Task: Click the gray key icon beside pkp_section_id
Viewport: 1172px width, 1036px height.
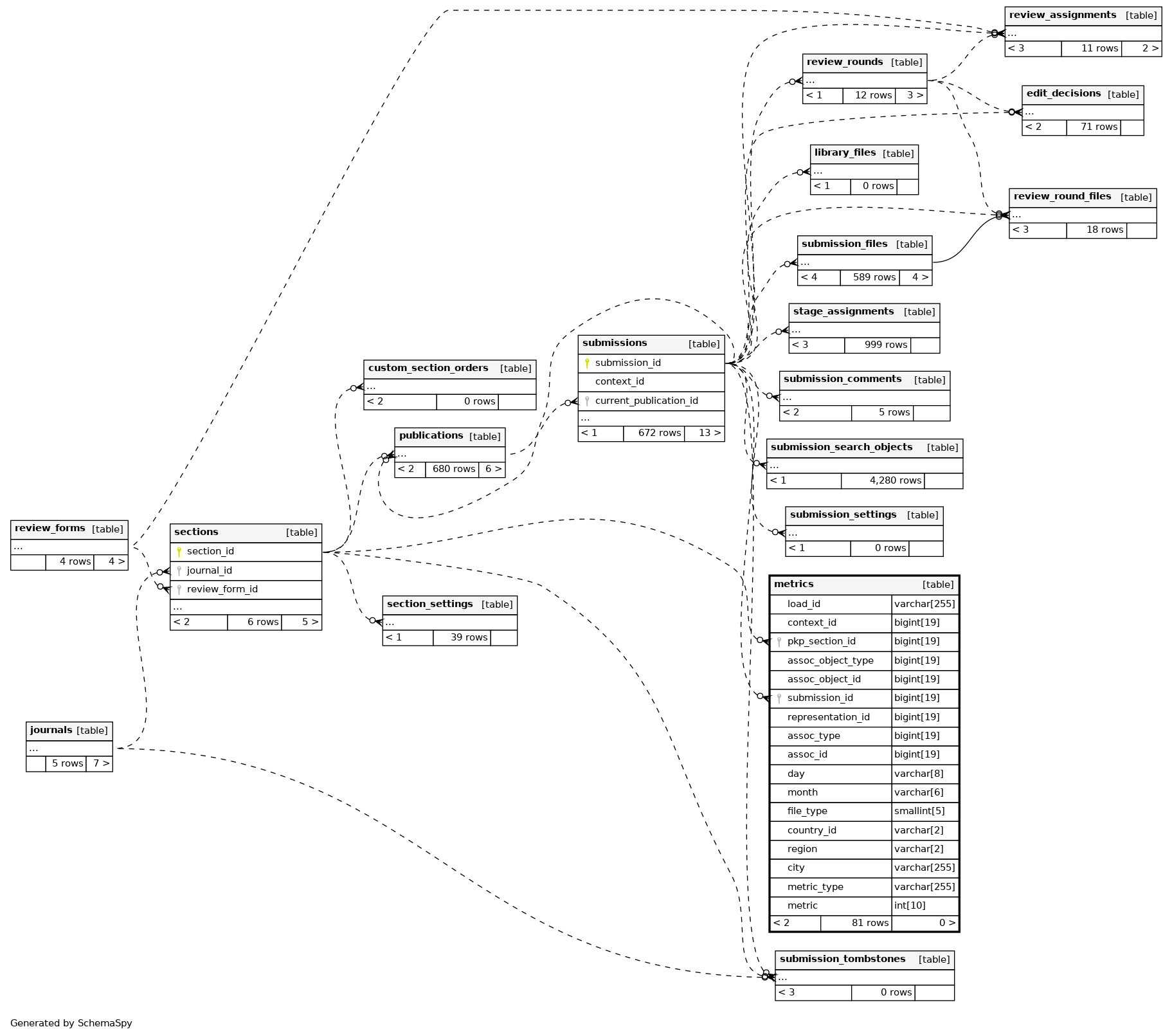Action: pyautogui.click(x=779, y=642)
